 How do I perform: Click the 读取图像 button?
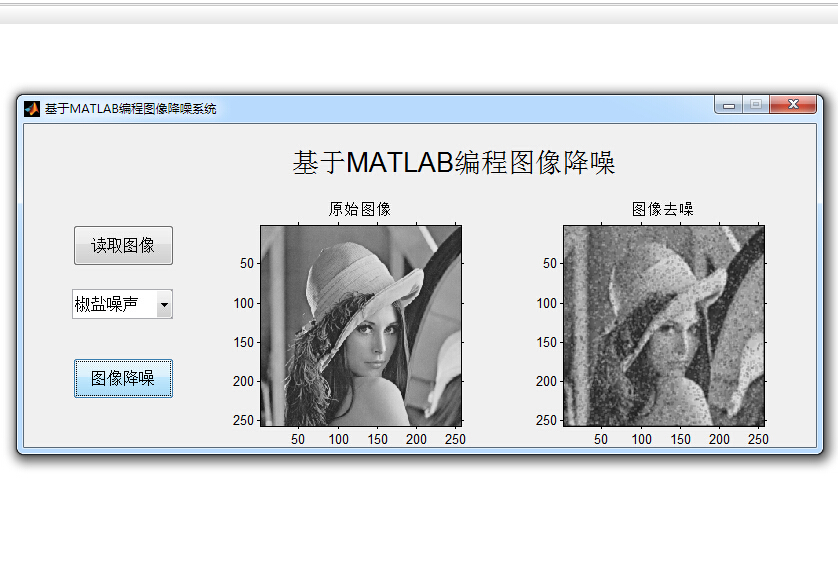(123, 245)
